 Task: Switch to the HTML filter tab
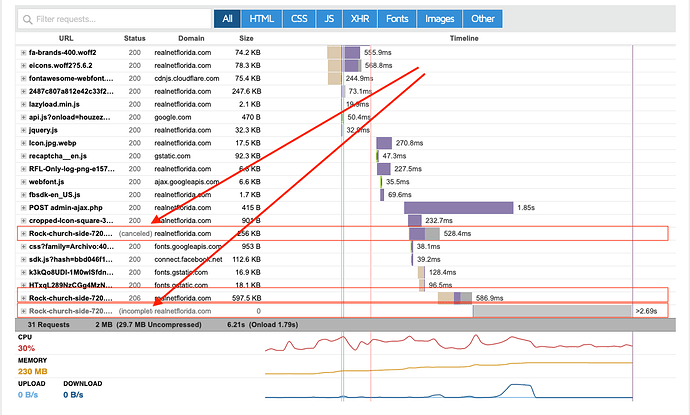[261, 19]
